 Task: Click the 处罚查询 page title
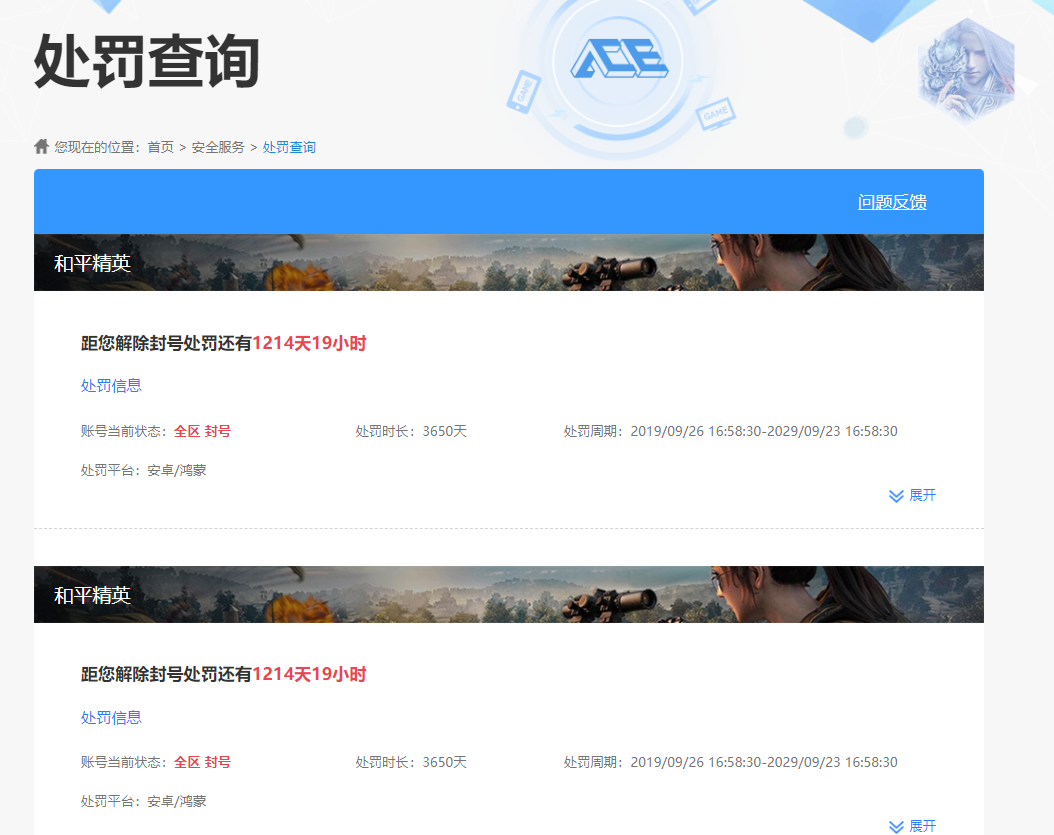click(147, 62)
